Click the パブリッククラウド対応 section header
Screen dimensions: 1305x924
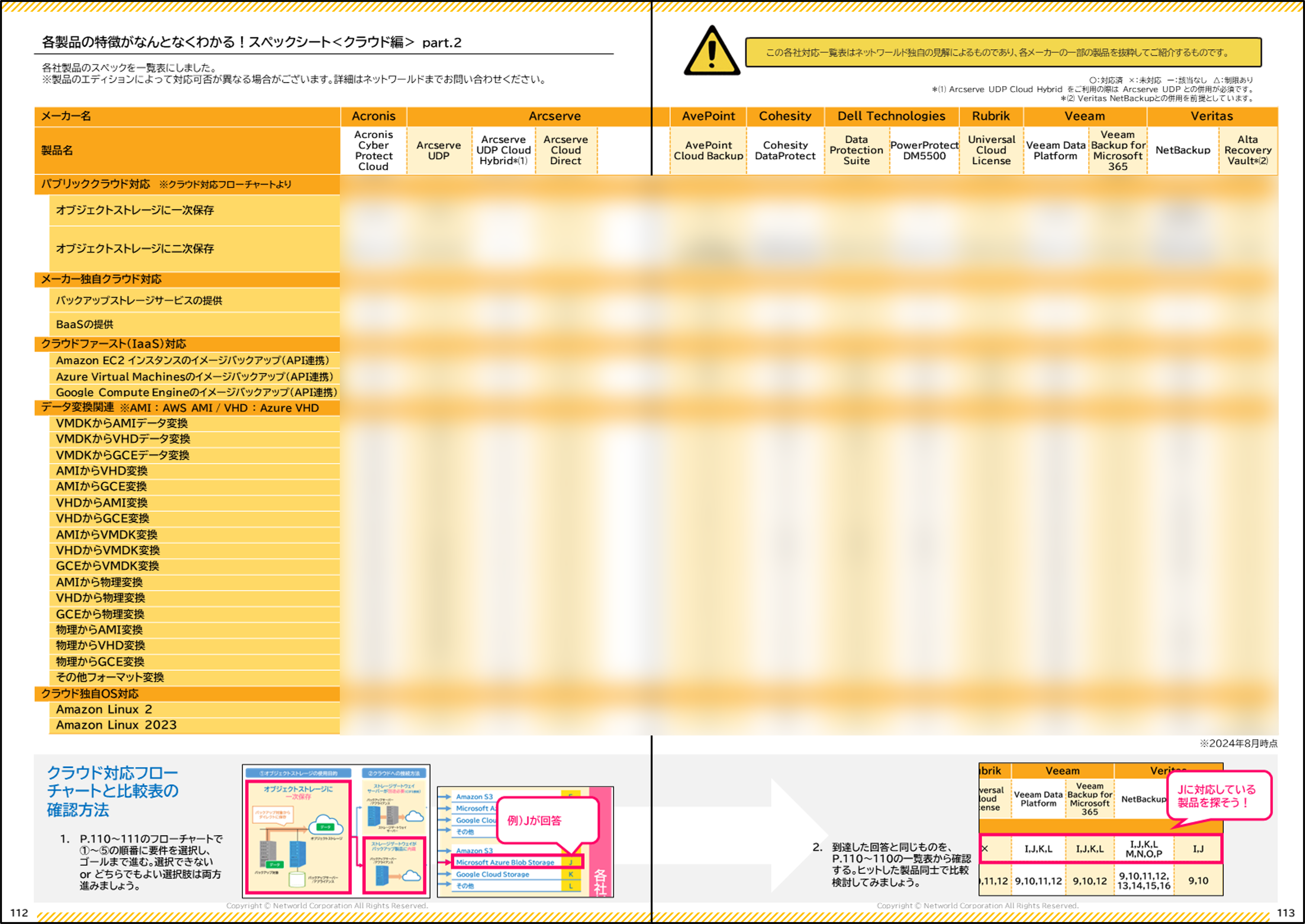(187, 184)
